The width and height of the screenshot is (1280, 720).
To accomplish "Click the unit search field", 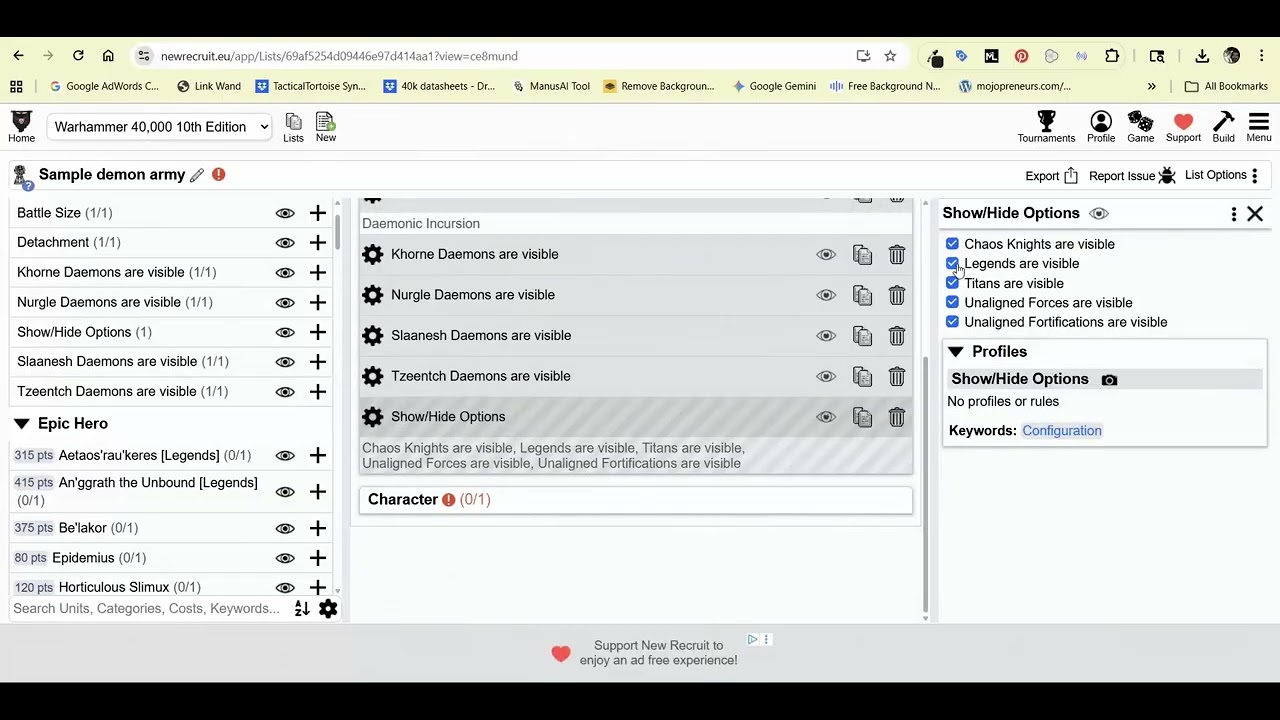I will (x=148, y=609).
